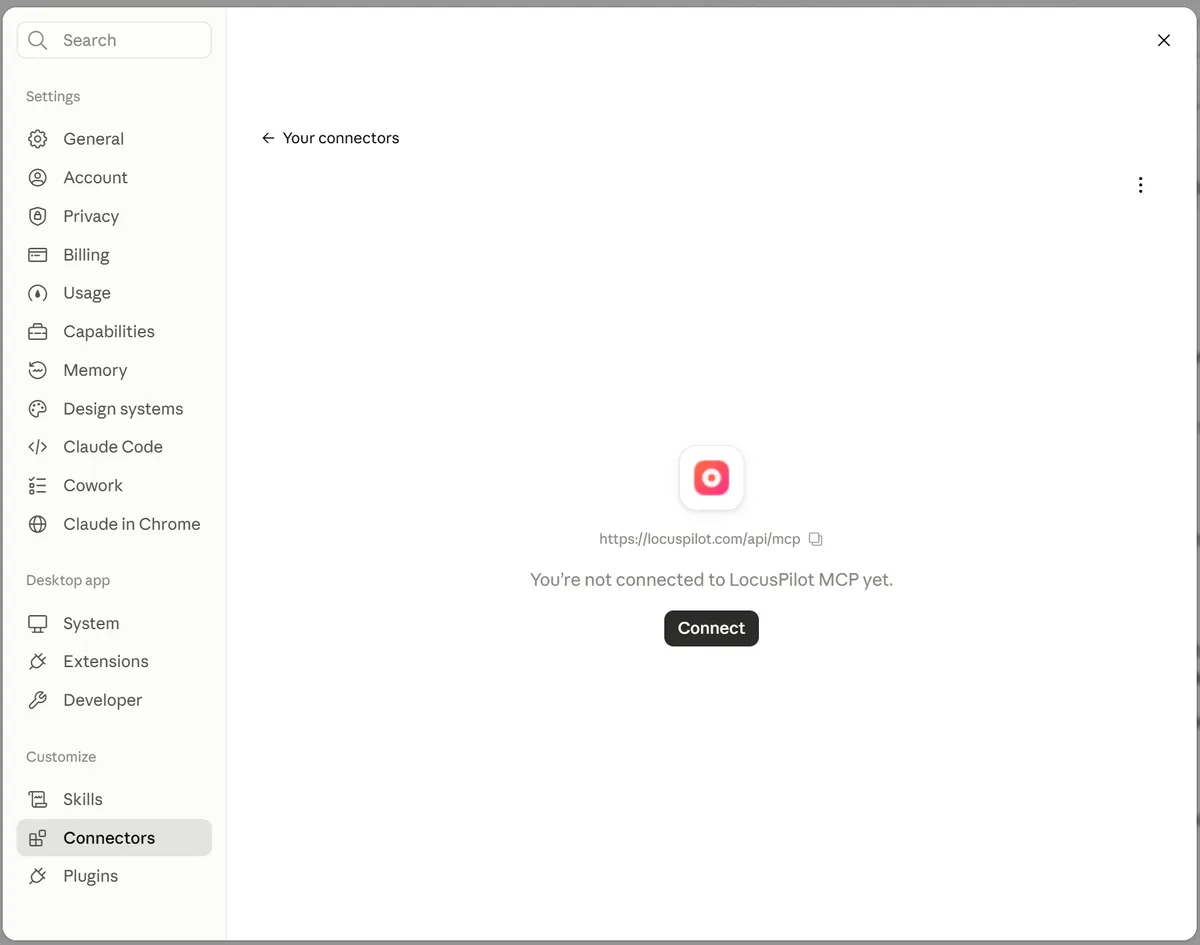Screen dimensions: 1200x945
Task: Select Skills under Customize
Action: [114, 800]
